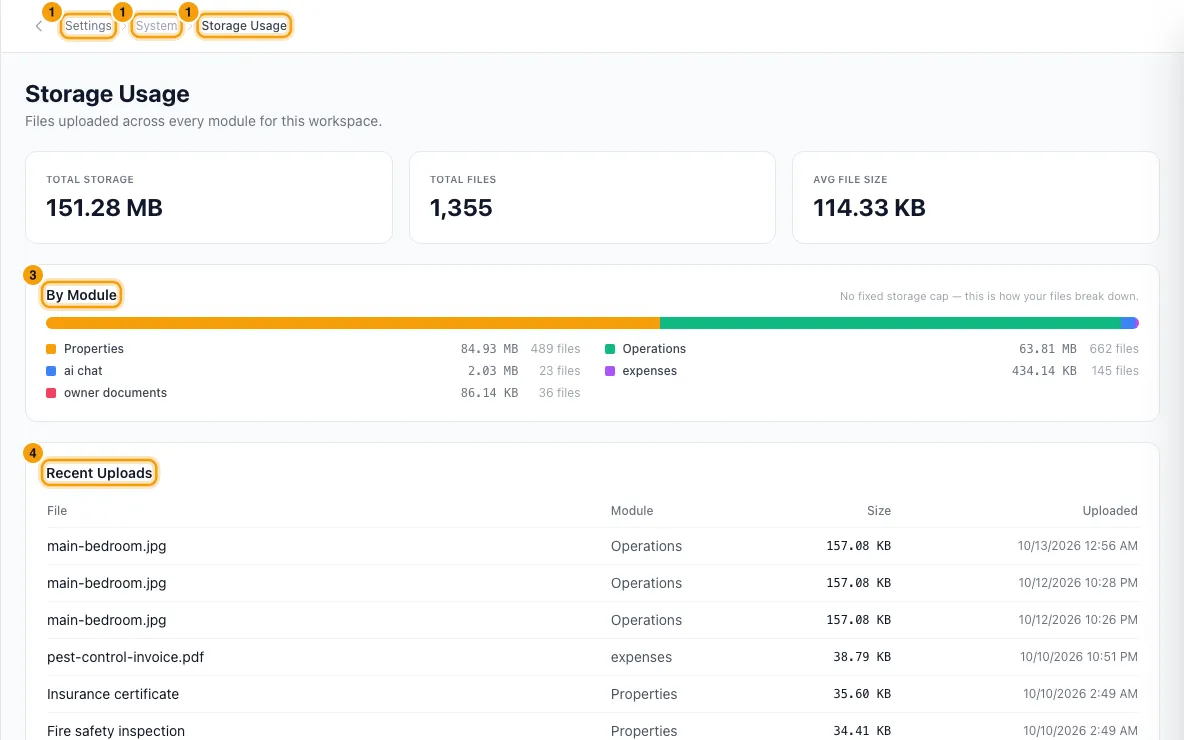Click the 489 files count
The image size is (1184, 740).
tap(555, 349)
